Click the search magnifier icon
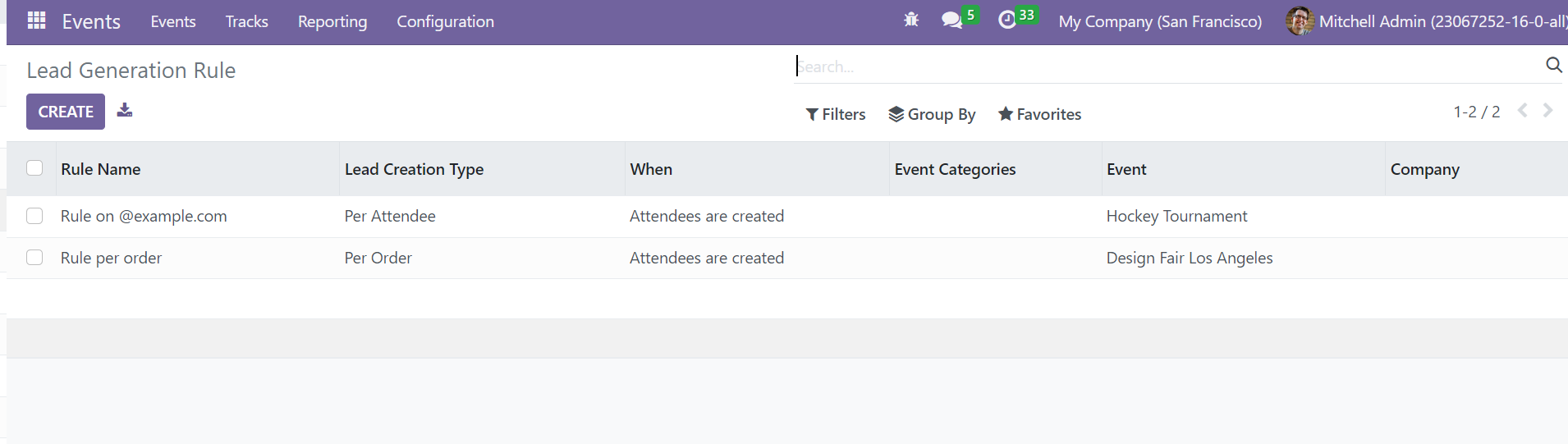 [x=1553, y=65]
